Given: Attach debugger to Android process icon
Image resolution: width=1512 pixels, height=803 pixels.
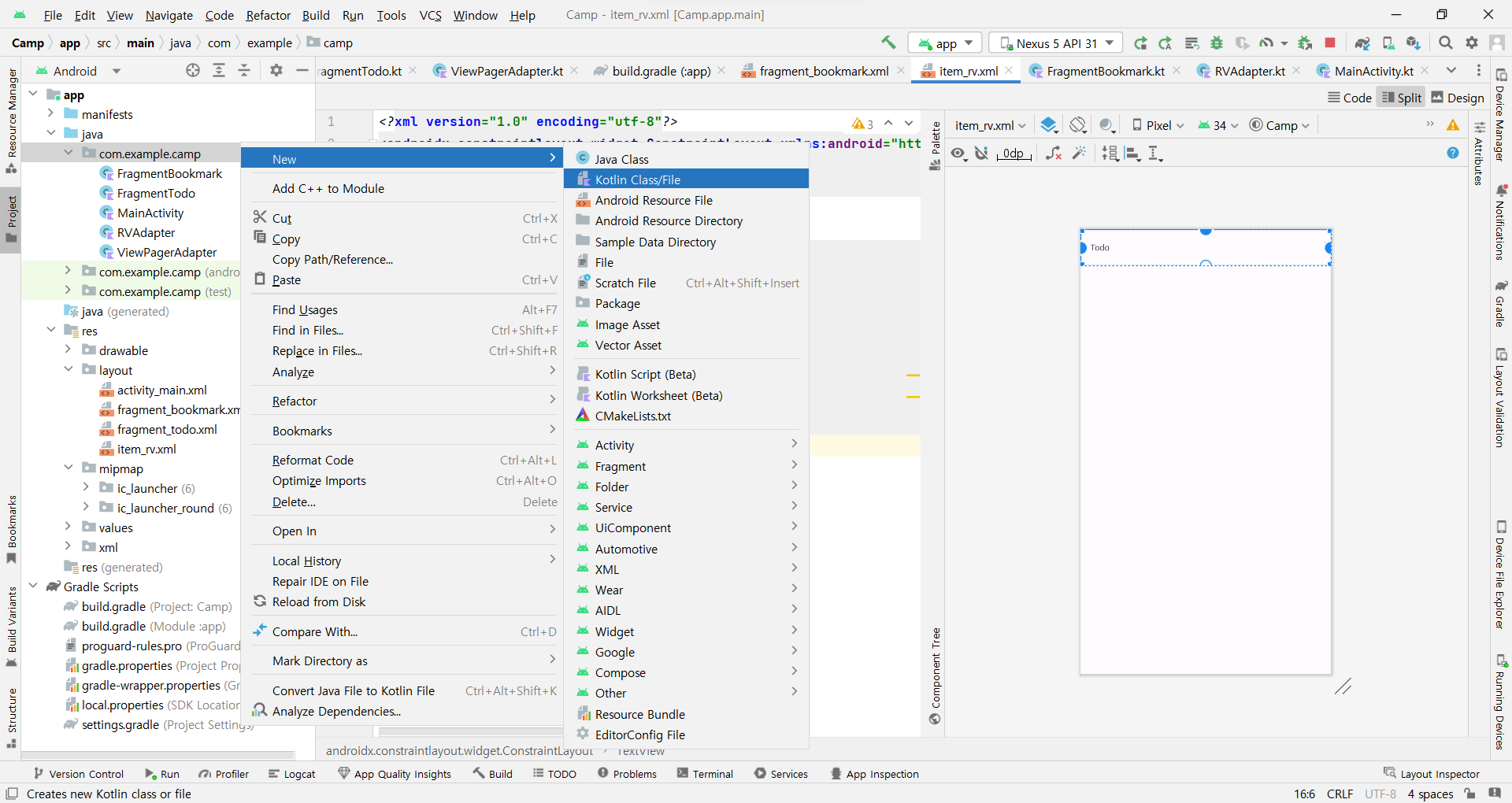Looking at the screenshot, I should (x=1305, y=43).
